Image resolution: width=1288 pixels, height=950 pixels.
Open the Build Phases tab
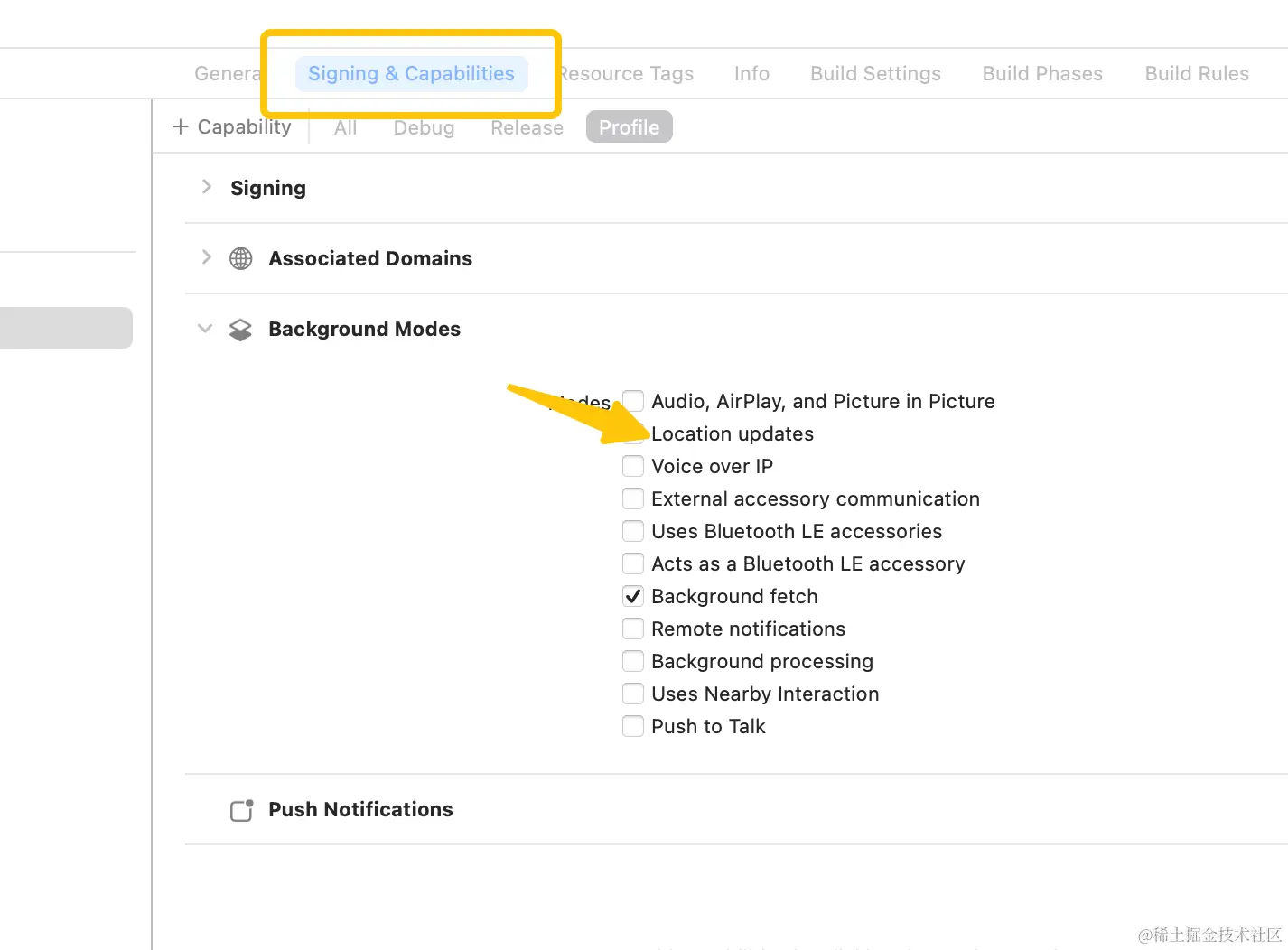[x=1042, y=74]
